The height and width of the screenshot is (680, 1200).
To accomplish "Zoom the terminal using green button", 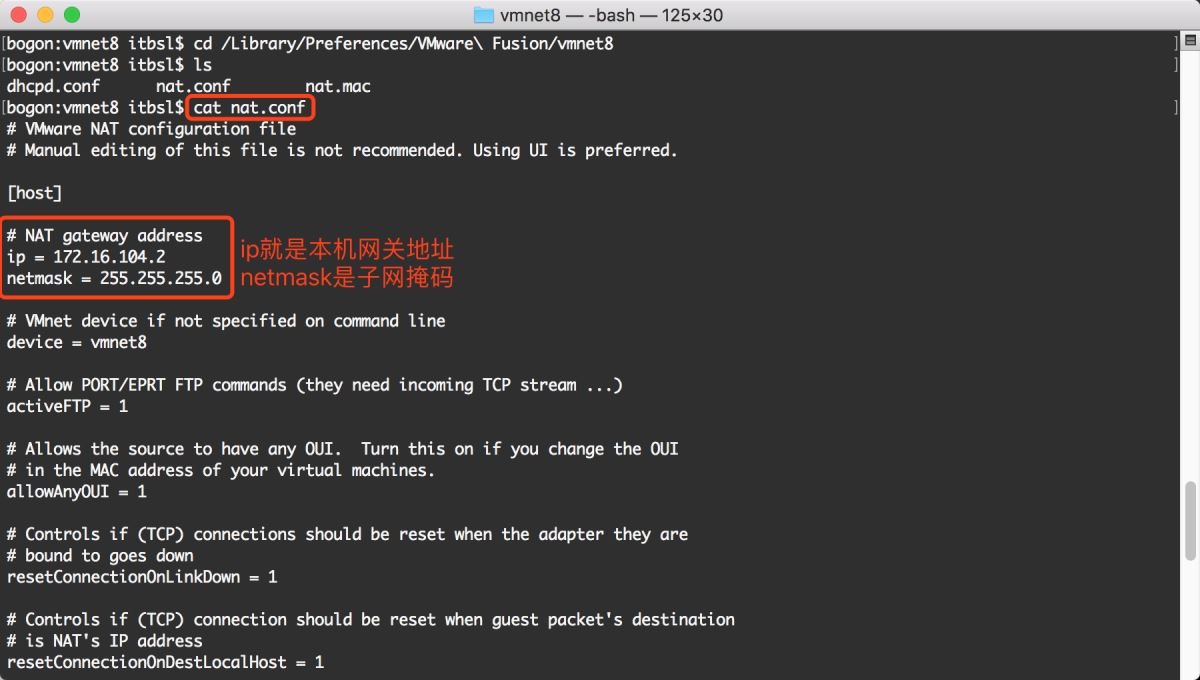I will [71, 15].
